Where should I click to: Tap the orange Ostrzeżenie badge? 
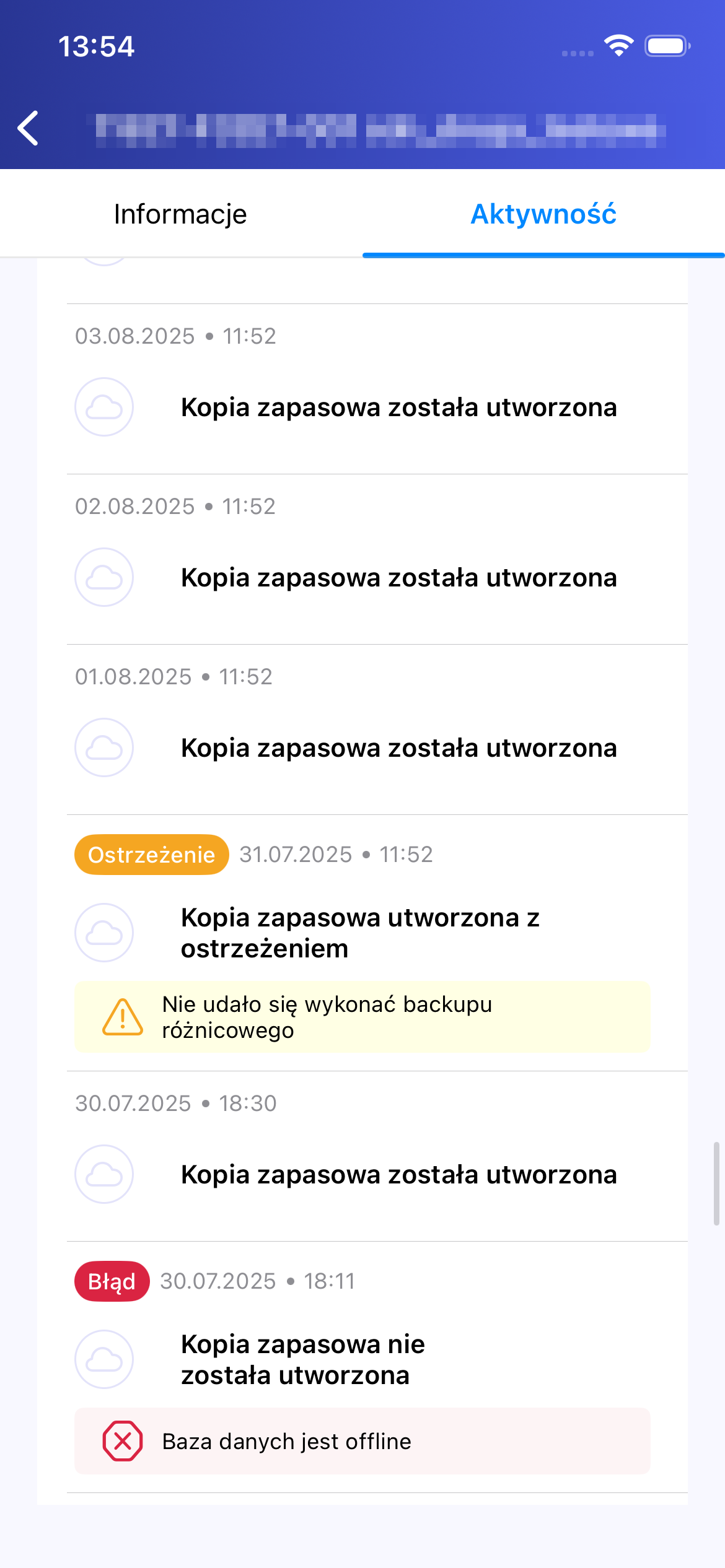[x=151, y=855]
